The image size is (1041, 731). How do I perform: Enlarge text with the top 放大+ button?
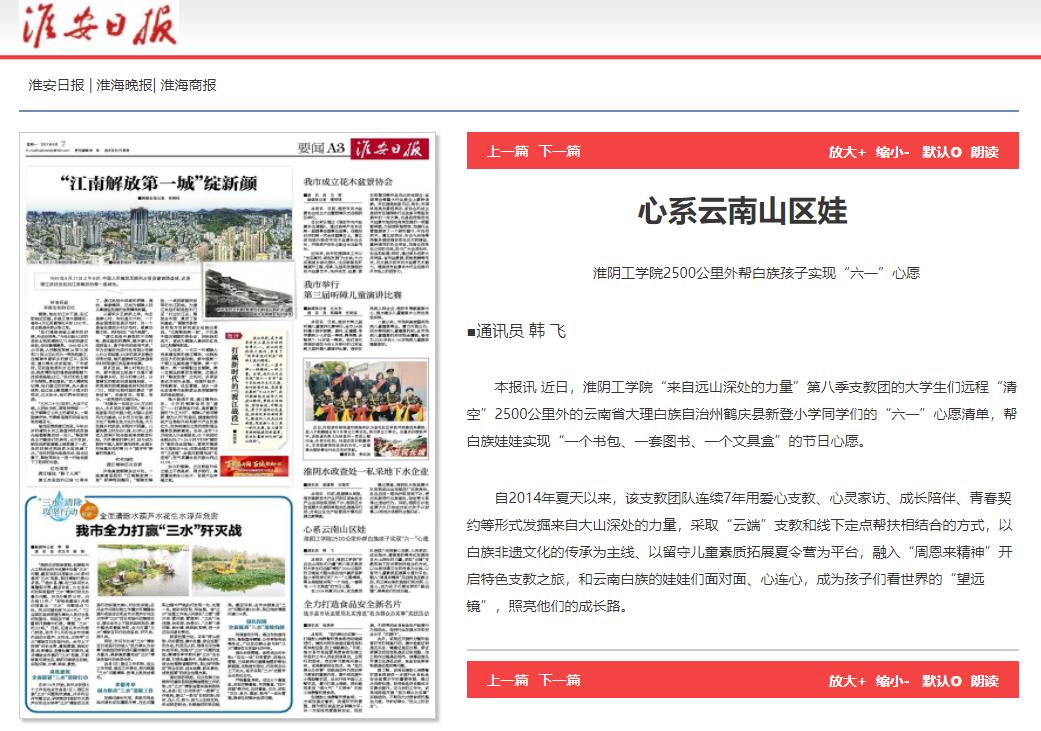(846, 152)
